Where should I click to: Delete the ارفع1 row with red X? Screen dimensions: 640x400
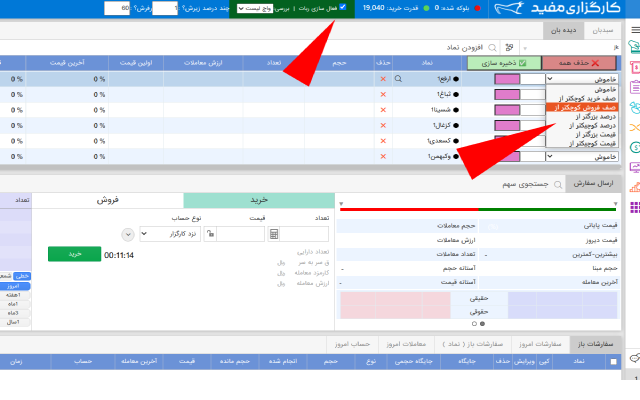coord(382,78)
